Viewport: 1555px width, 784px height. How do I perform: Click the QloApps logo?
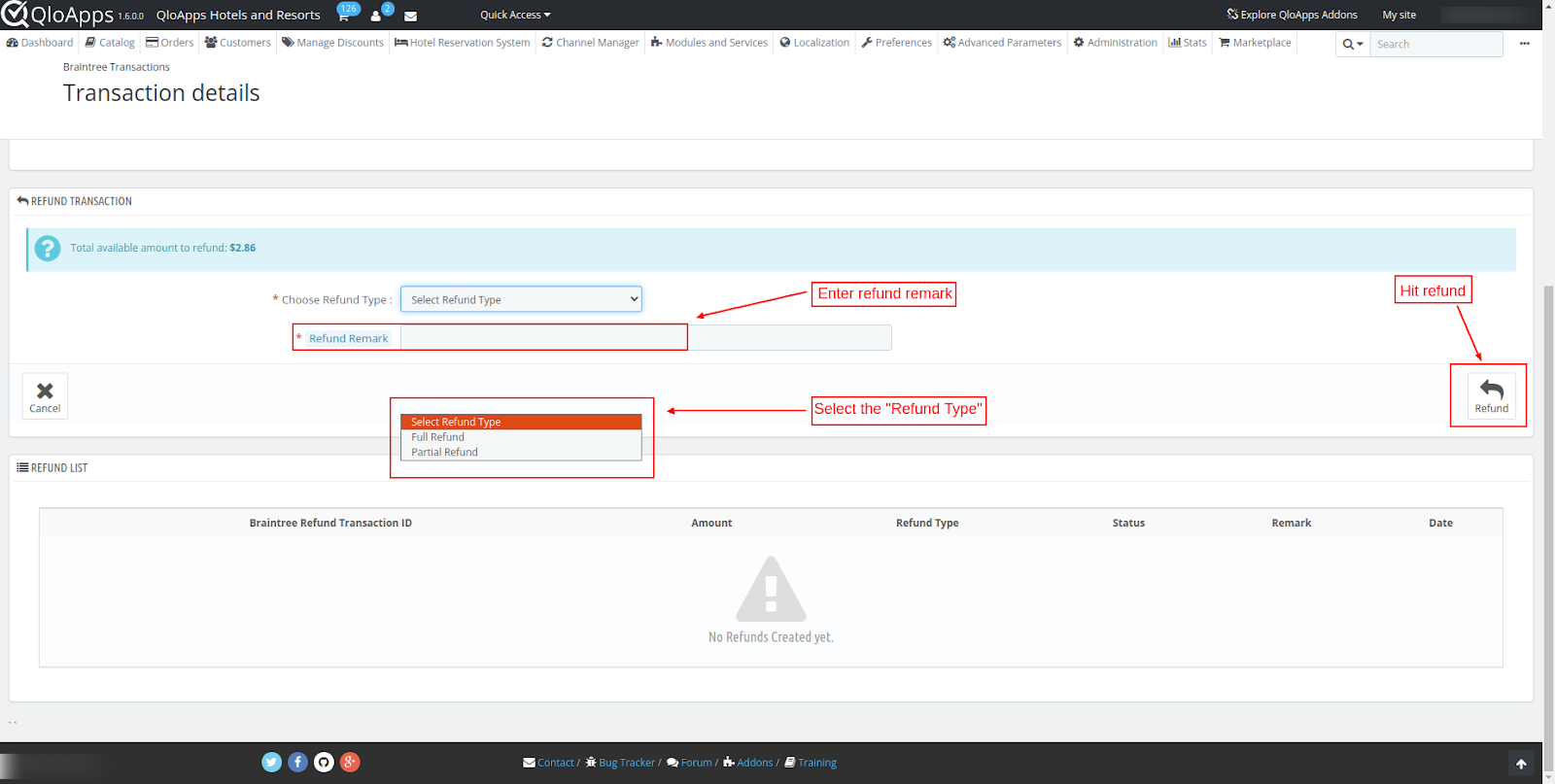point(57,15)
